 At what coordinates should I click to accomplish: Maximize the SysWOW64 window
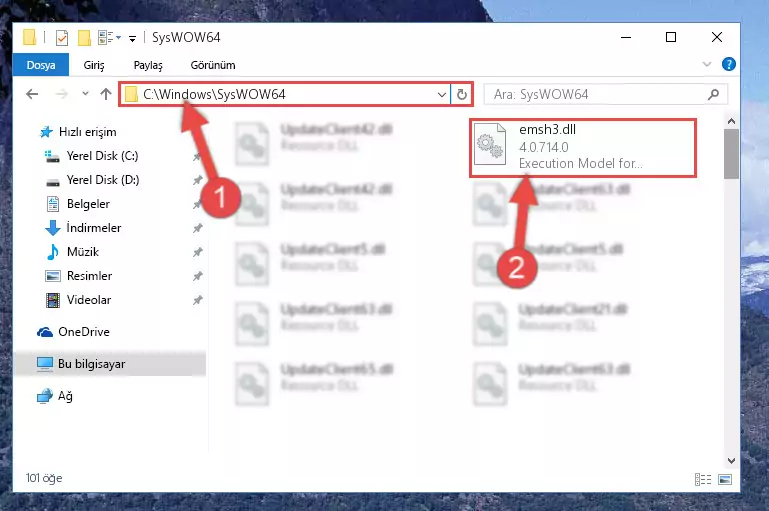(671, 37)
